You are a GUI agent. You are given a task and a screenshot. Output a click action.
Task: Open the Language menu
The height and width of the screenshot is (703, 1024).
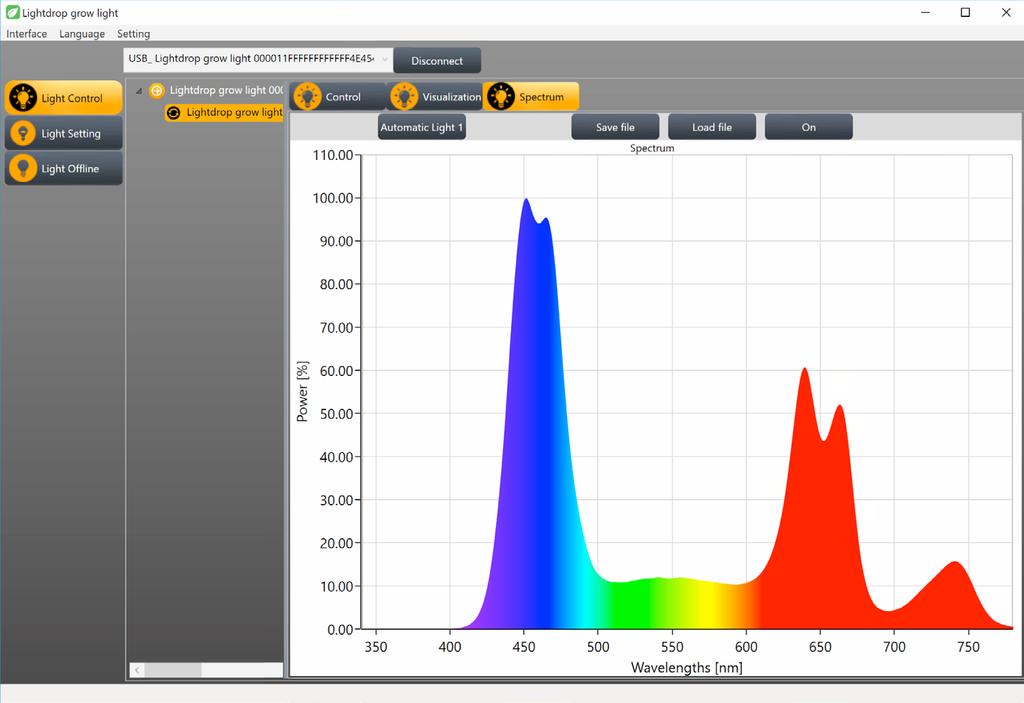click(x=82, y=34)
